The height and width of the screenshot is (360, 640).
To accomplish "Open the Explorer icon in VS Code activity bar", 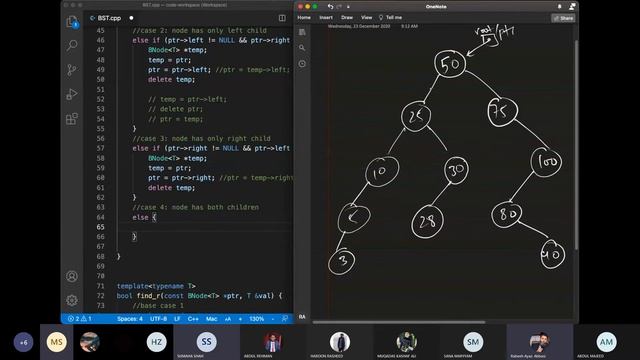I will point(72,22).
